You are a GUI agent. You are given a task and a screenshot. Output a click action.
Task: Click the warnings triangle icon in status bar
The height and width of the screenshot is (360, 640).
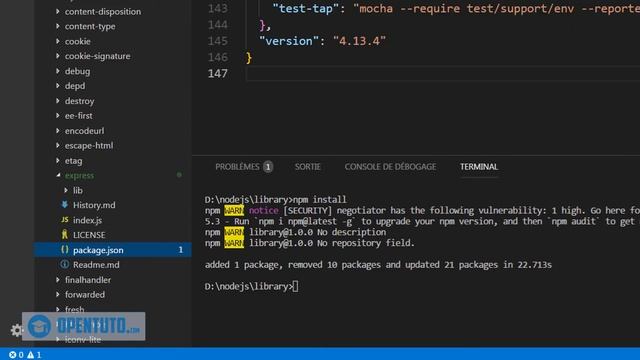pyautogui.click(x=31, y=355)
